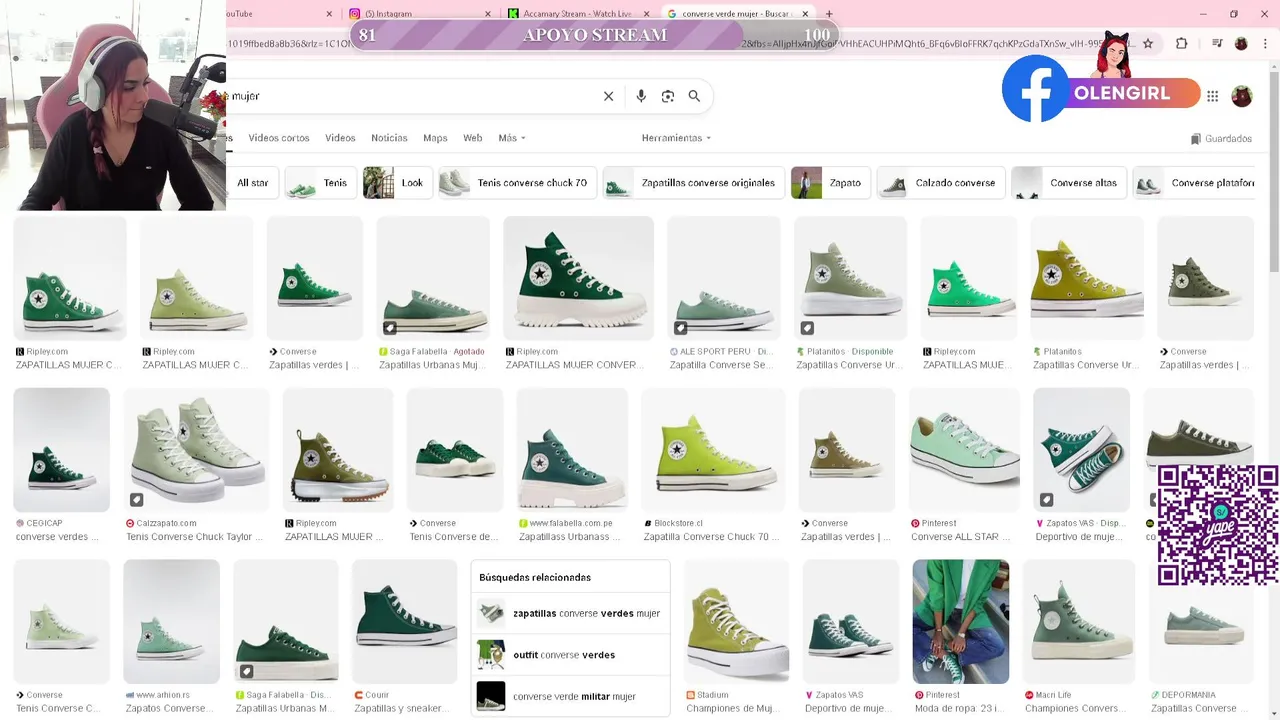Go to the Noticias results tab

(389, 138)
